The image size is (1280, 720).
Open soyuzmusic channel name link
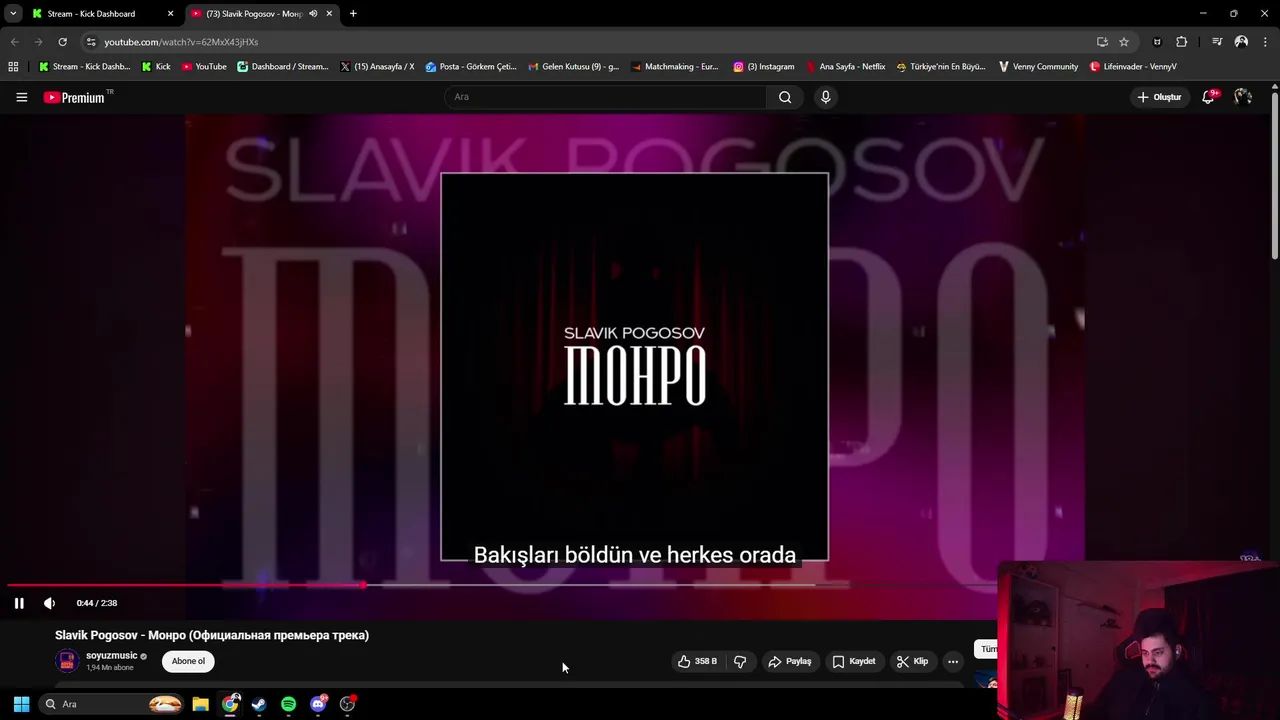(111, 656)
